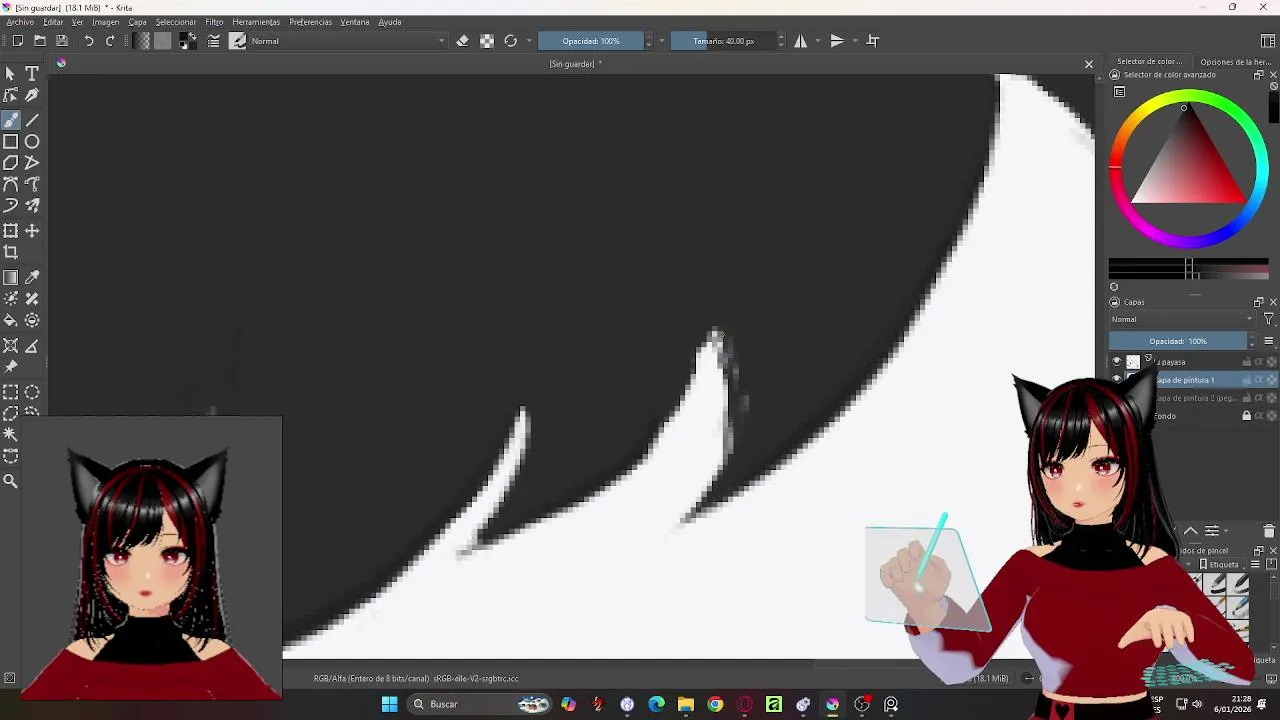Viewport: 1280px width, 720px height.
Task: Open the Preferencias menu
Action: tap(310, 22)
